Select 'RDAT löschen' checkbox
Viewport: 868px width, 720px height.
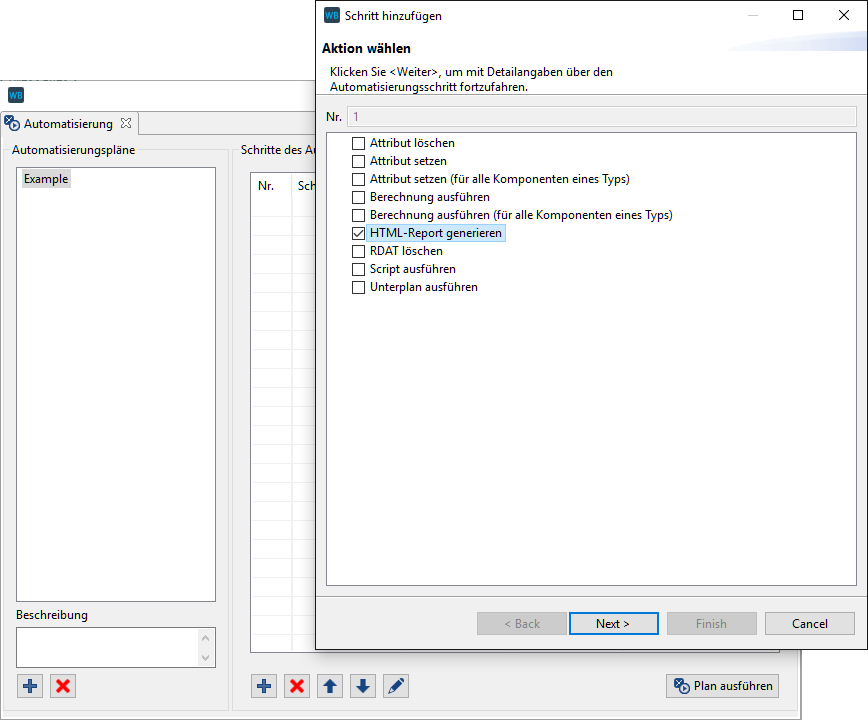tap(359, 252)
